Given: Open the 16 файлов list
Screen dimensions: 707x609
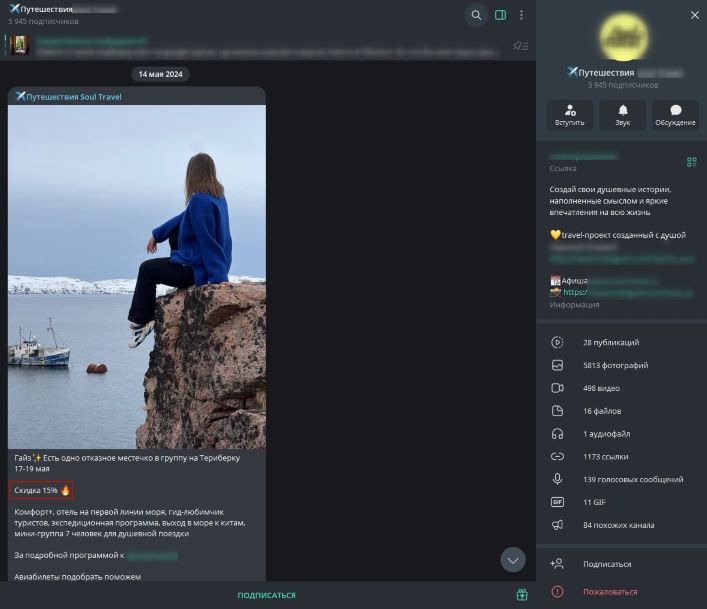Looking at the screenshot, I should tap(602, 411).
